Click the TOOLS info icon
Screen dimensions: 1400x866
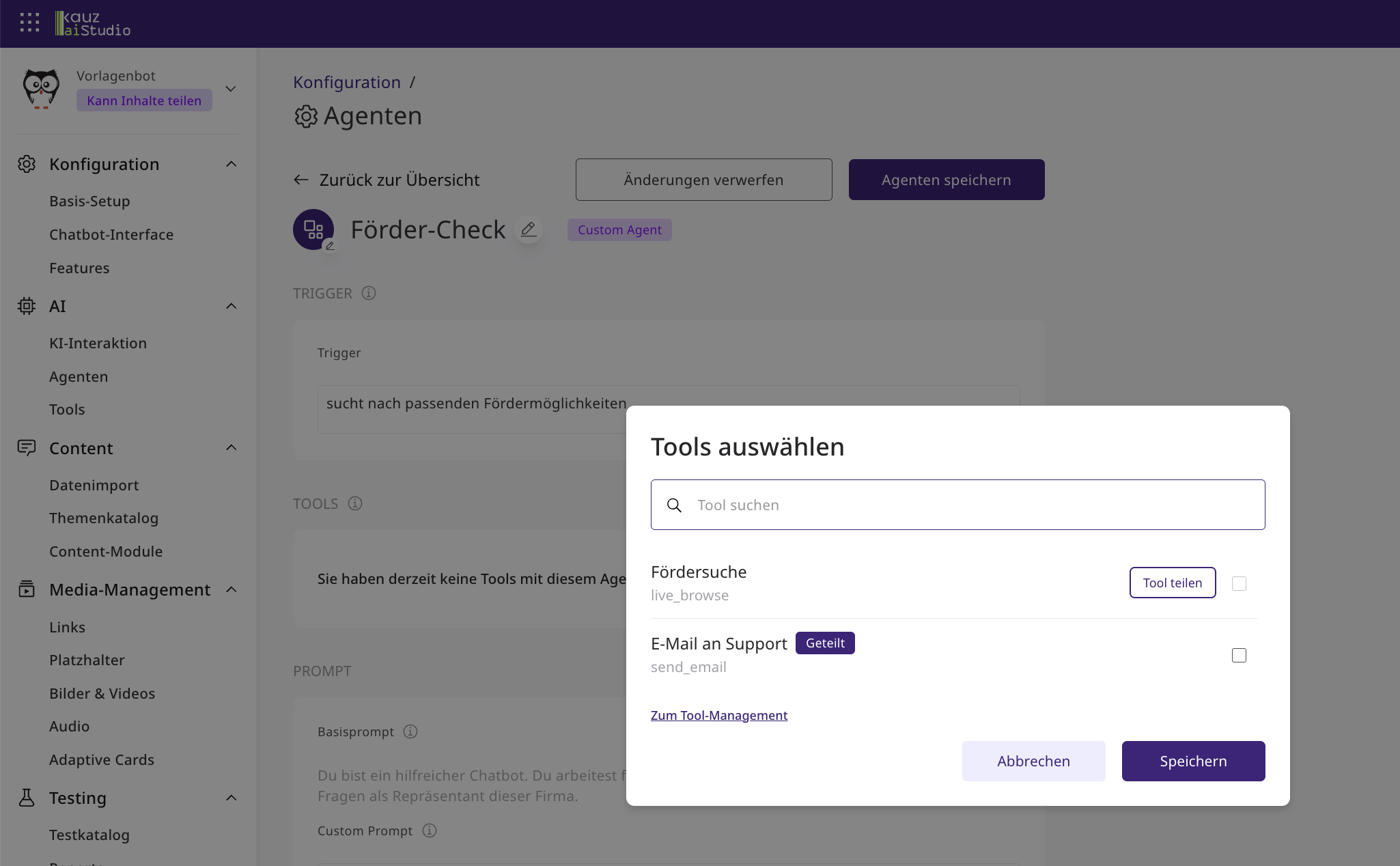(x=355, y=504)
